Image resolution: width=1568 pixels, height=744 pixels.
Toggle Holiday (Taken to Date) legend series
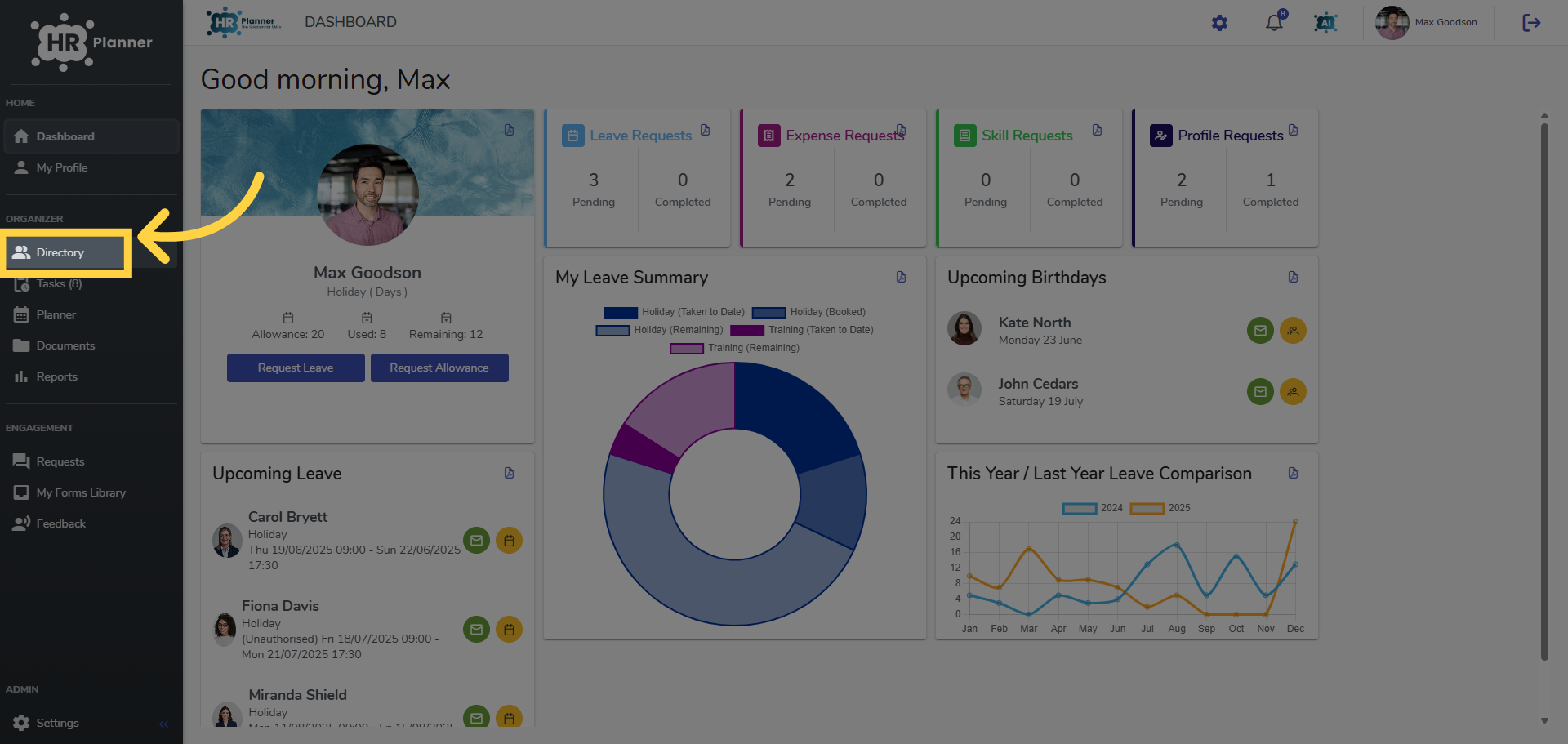[x=674, y=312]
